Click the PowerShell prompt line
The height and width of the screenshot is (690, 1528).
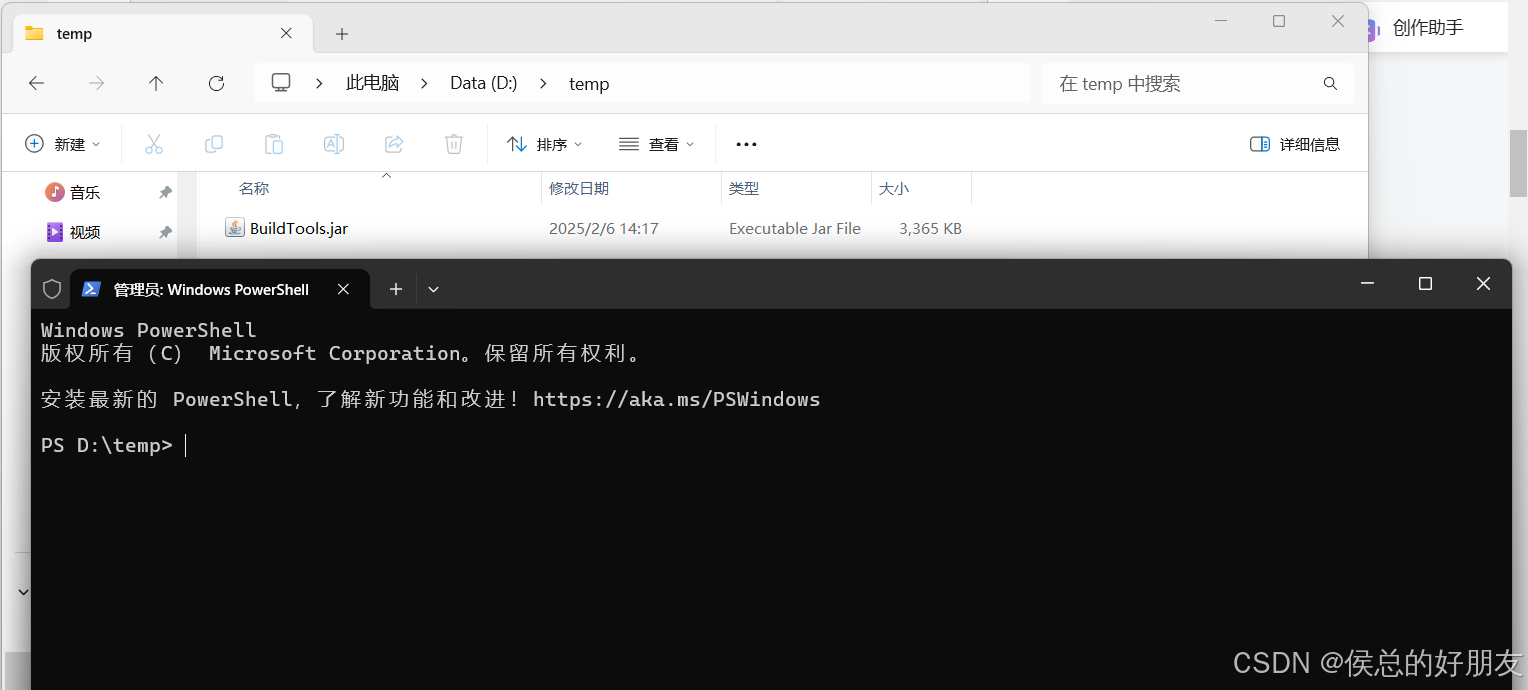113,445
